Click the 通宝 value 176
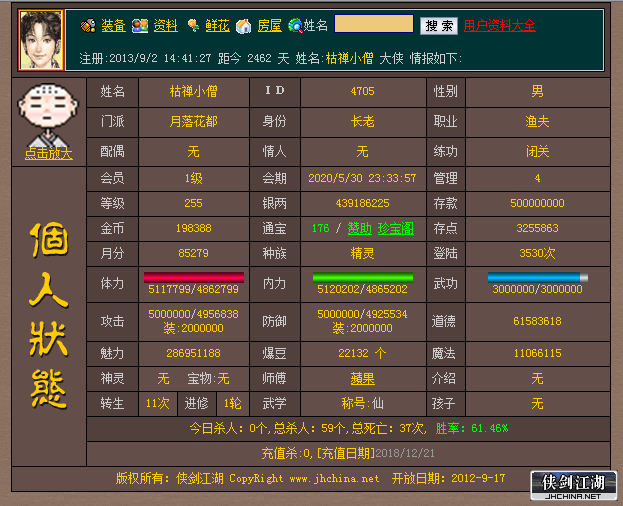Viewport: 623px width, 506px height. point(321,228)
